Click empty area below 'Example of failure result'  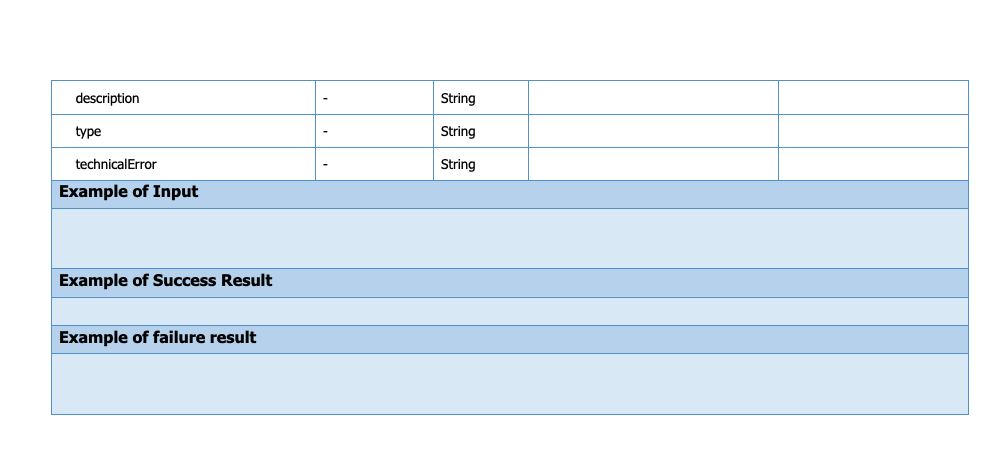pyautogui.click(x=509, y=383)
